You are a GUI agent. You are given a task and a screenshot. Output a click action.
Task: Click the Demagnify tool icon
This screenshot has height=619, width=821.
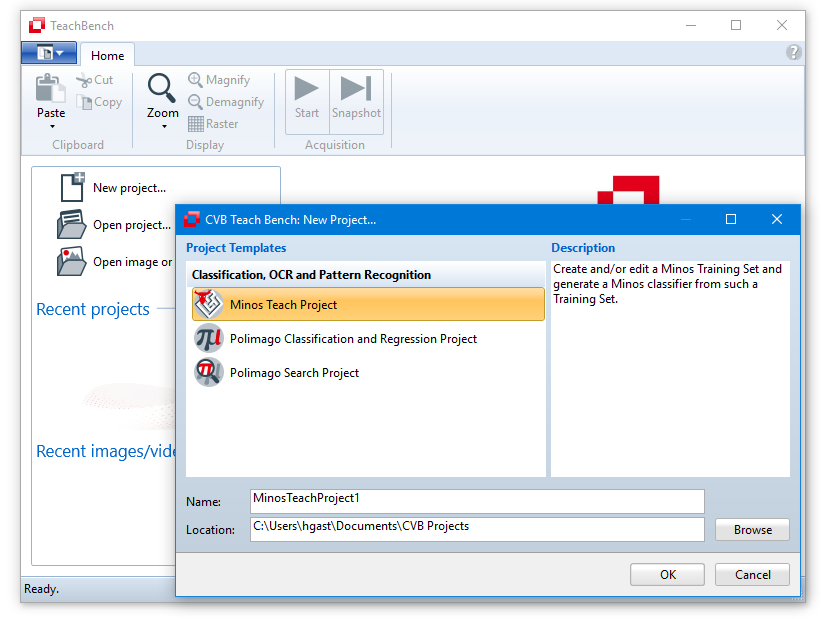pyautogui.click(x=196, y=102)
